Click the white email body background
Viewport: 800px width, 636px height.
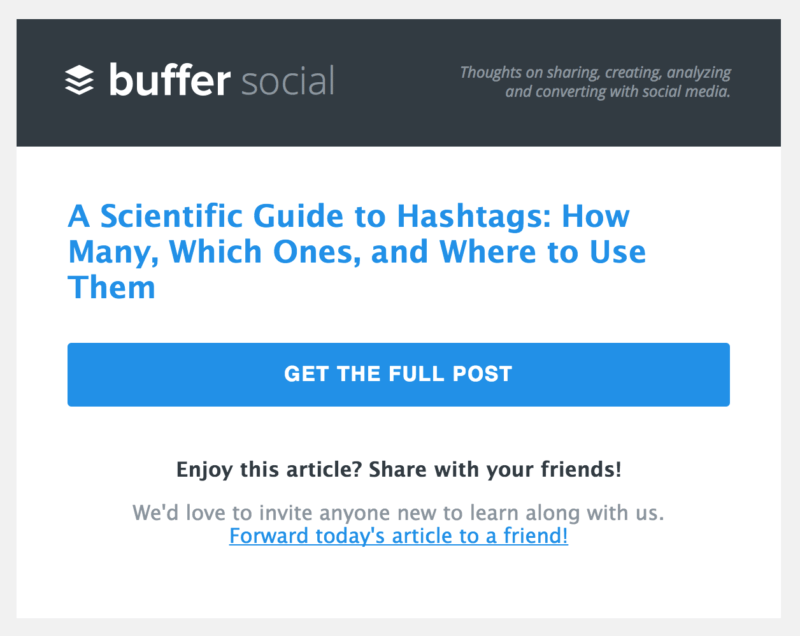400,580
